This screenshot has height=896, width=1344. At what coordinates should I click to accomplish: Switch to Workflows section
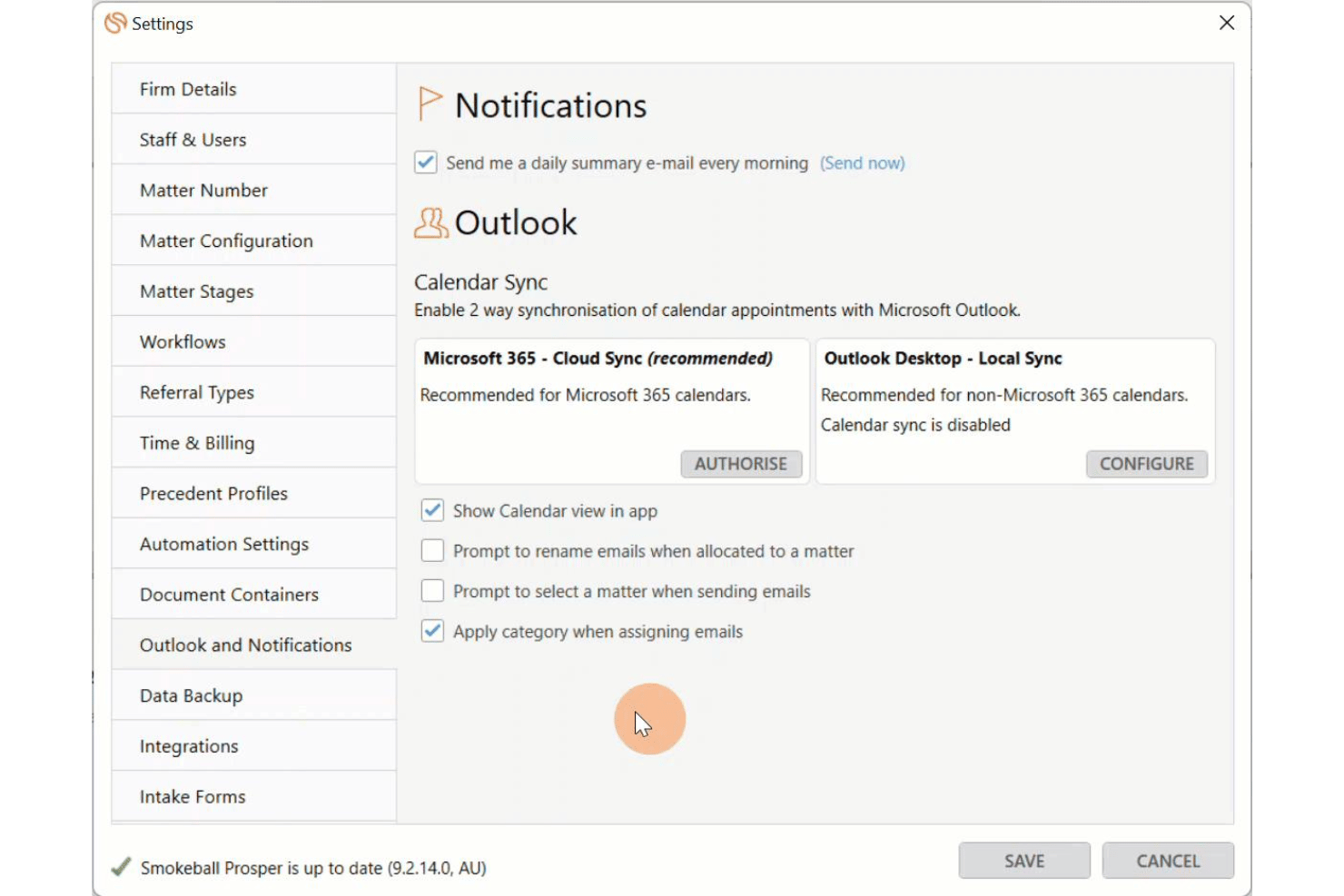point(254,341)
